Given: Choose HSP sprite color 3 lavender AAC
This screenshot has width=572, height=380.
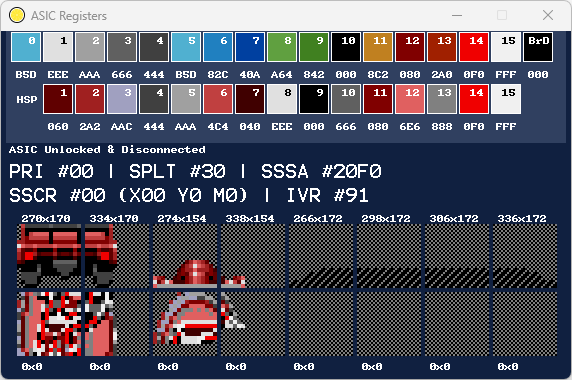Looking at the screenshot, I should click(x=122, y=99).
